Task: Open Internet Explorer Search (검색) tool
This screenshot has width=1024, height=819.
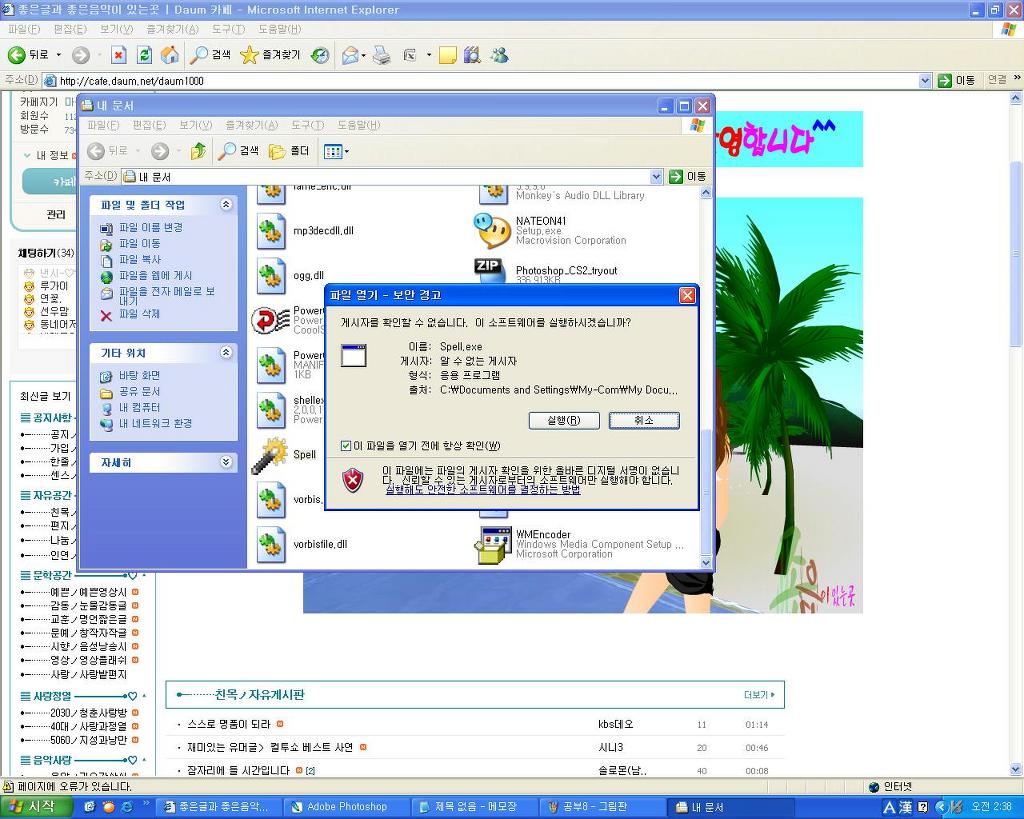Action: (x=210, y=55)
